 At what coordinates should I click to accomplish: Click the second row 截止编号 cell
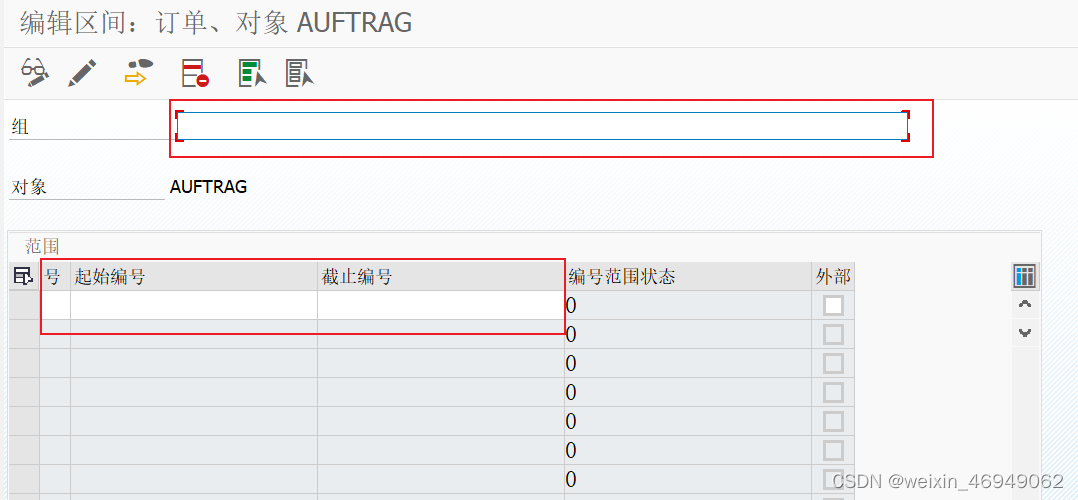[441, 334]
